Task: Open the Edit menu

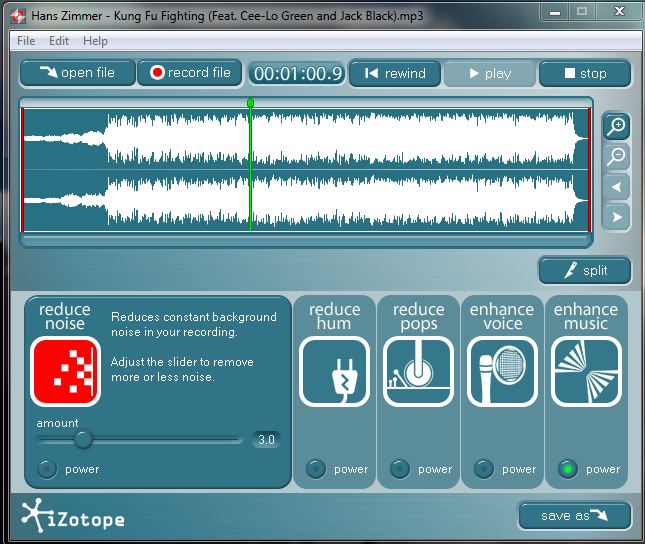Action: [x=59, y=41]
